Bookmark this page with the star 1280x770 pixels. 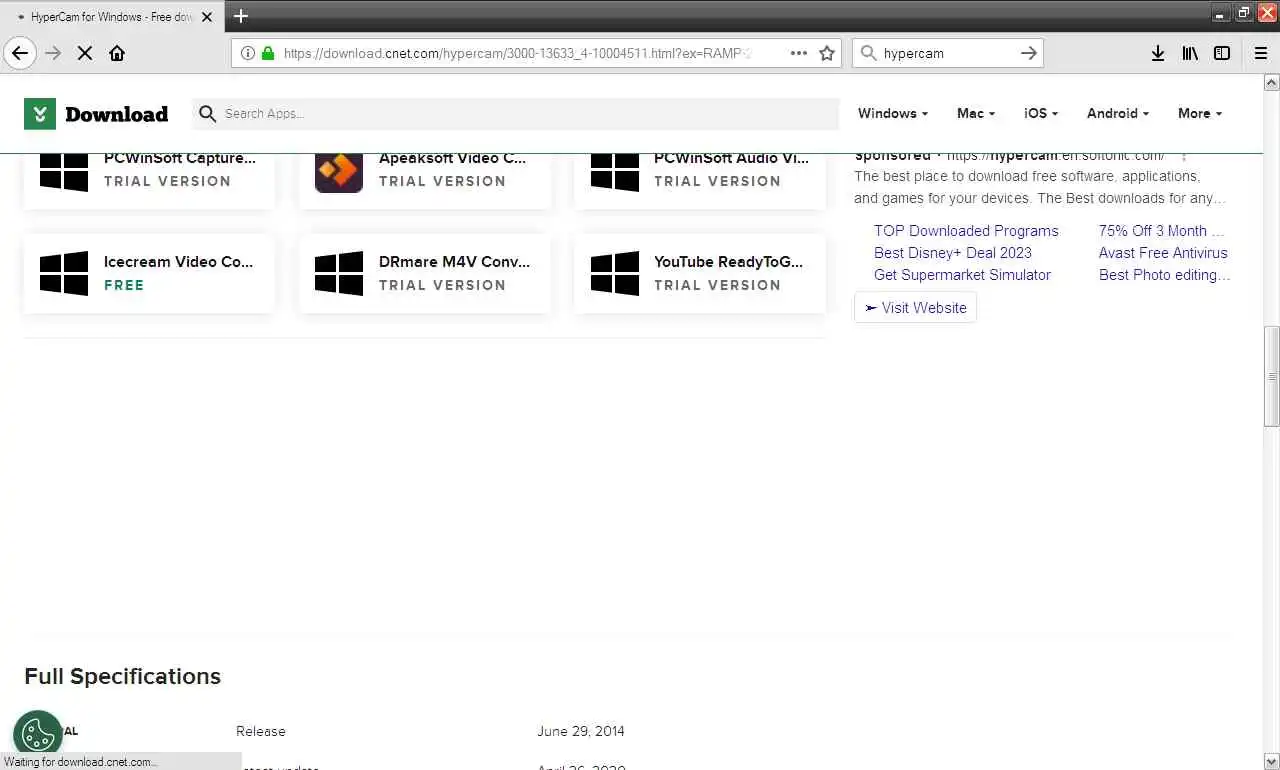(827, 53)
